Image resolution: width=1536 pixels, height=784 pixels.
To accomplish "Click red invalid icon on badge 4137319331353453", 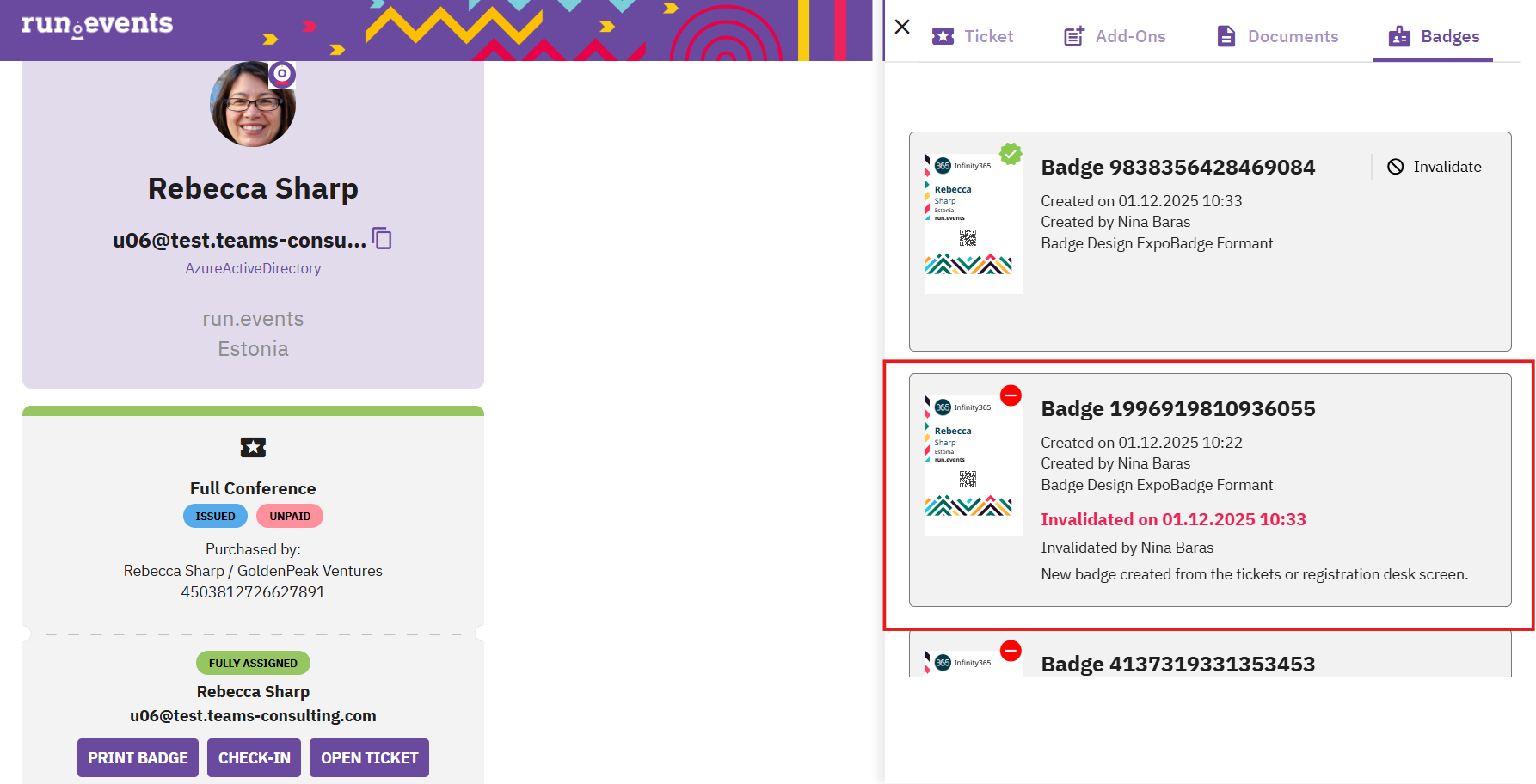I will click(1011, 651).
